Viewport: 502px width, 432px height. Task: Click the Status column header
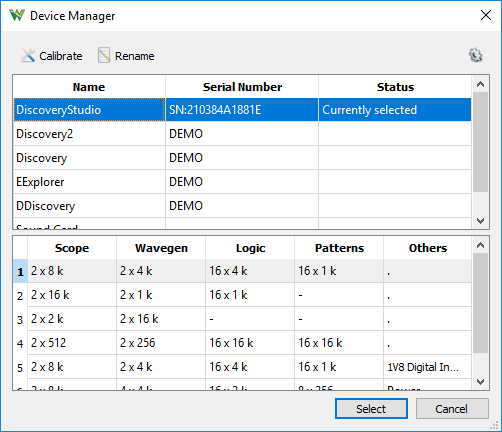pos(395,87)
